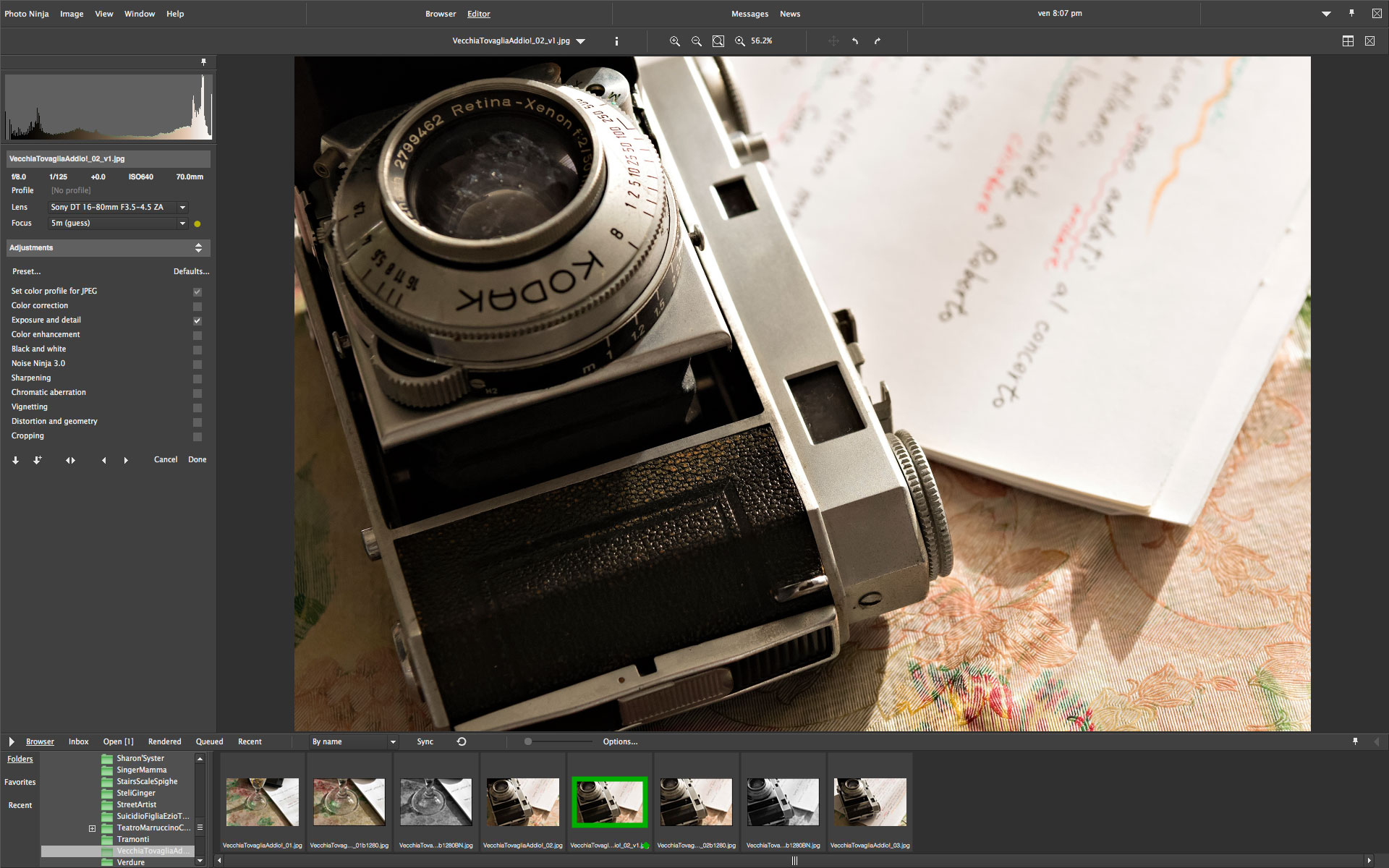Open the Photo Ninja application menu
Viewport: 1389px width, 868px height.
tap(27, 14)
